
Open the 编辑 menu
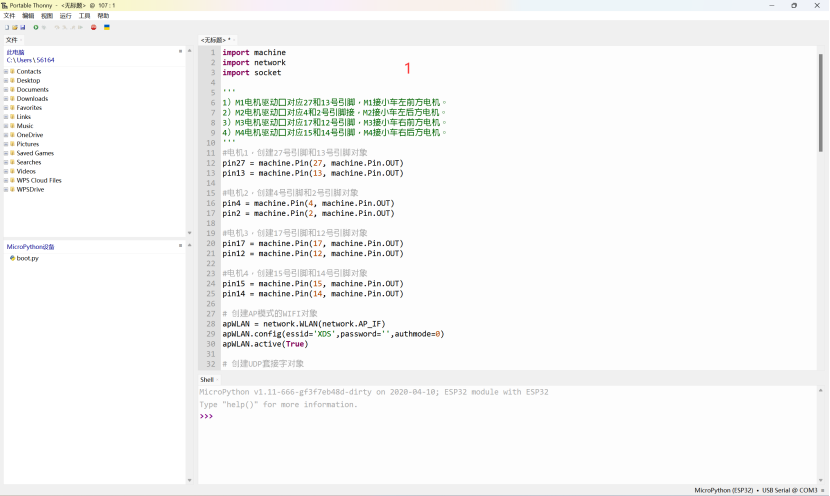pos(28,16)
